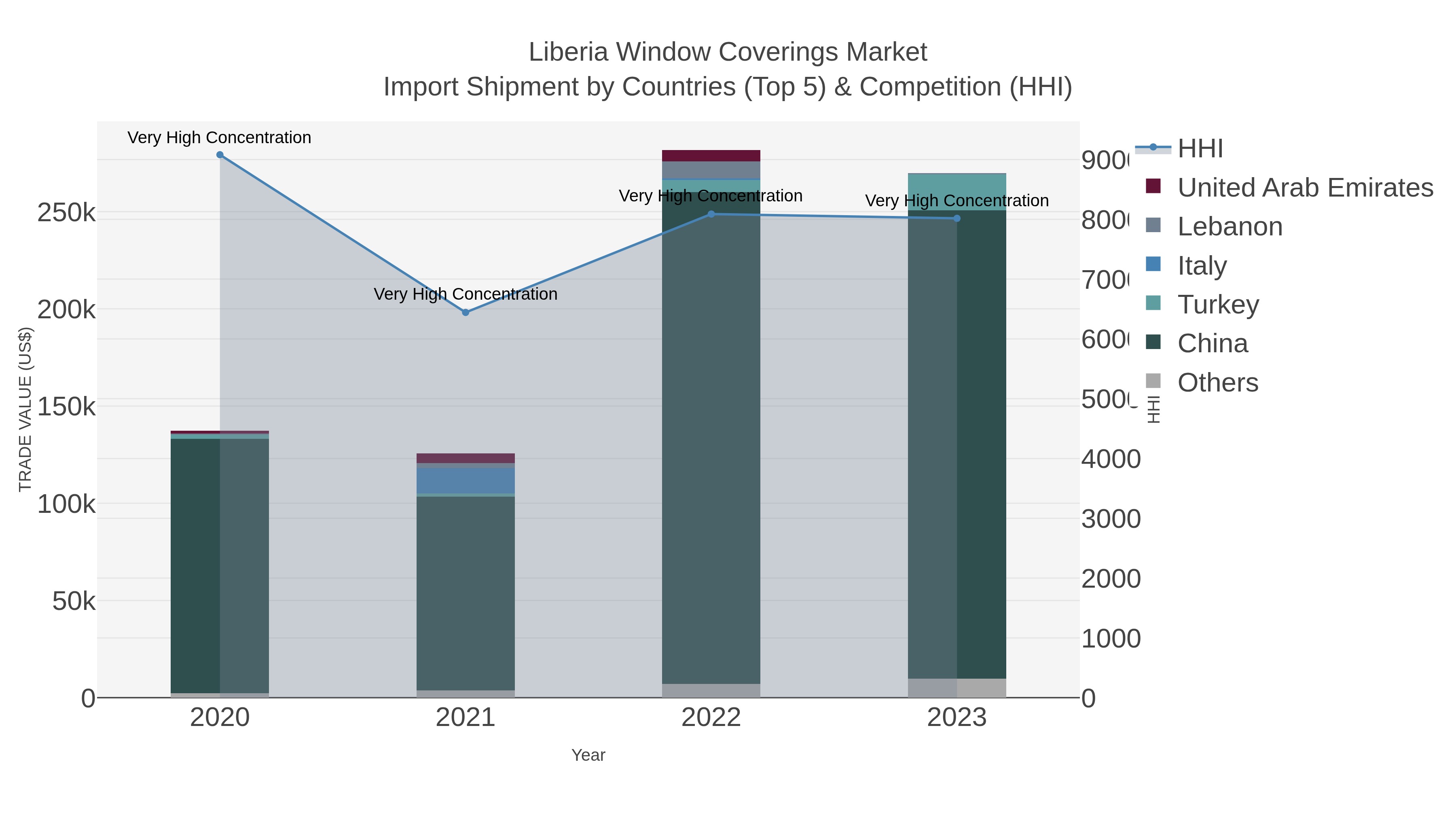Click the China bar segment for 2021
The height and width of the screenshot is (819, 1456).
point(466,593)
